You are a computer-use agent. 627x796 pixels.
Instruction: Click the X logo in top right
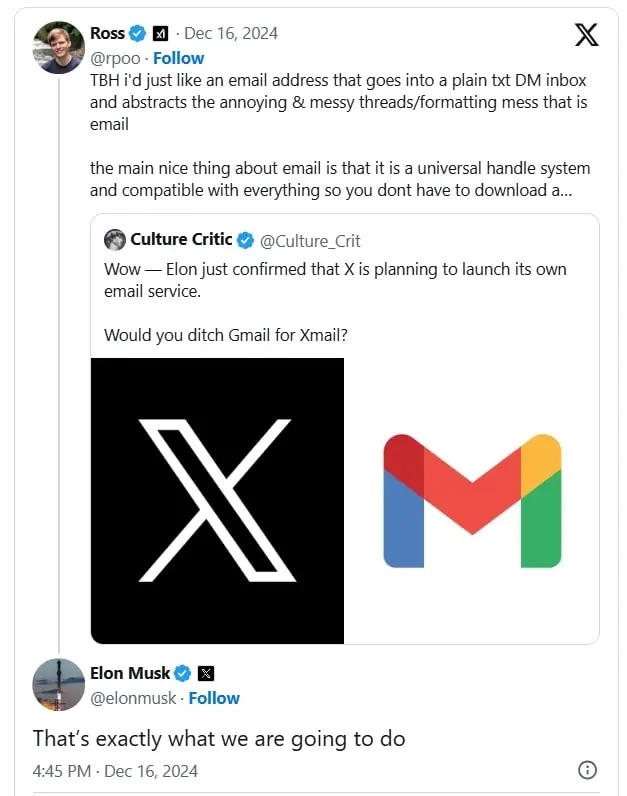click(x=587, y=35)
